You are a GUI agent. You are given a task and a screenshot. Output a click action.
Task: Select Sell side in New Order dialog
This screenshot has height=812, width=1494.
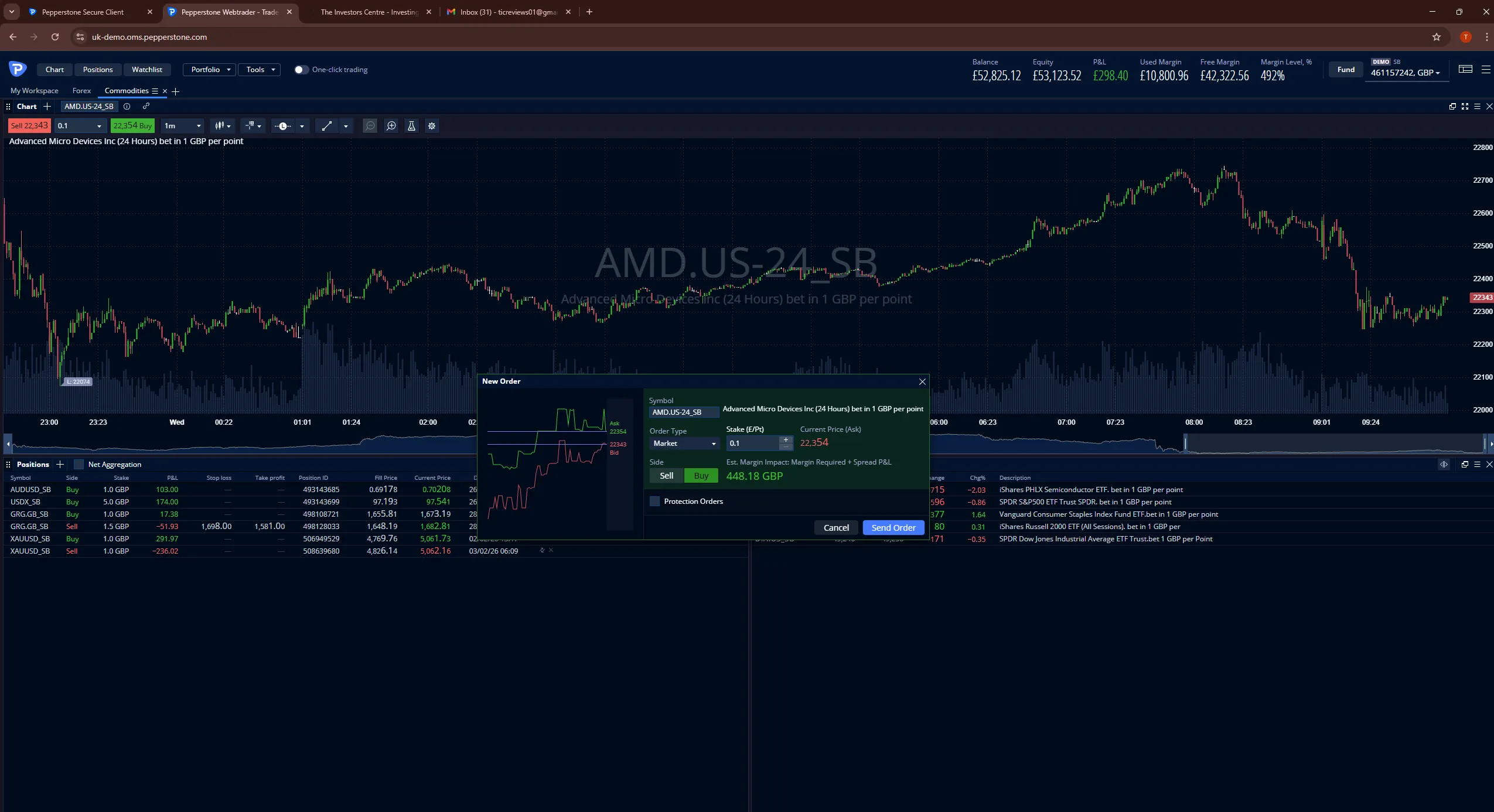(x=667, y=476)
